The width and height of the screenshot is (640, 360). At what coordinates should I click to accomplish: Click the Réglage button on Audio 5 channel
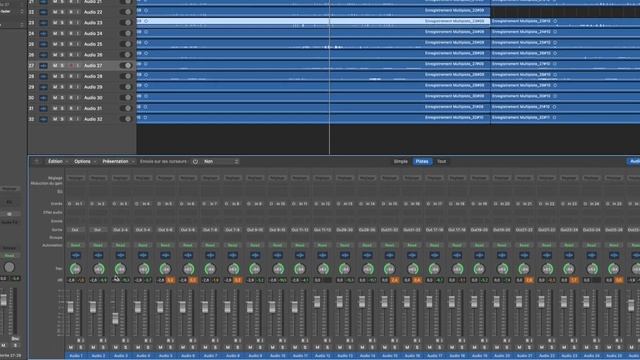click(x=165, y=178)
